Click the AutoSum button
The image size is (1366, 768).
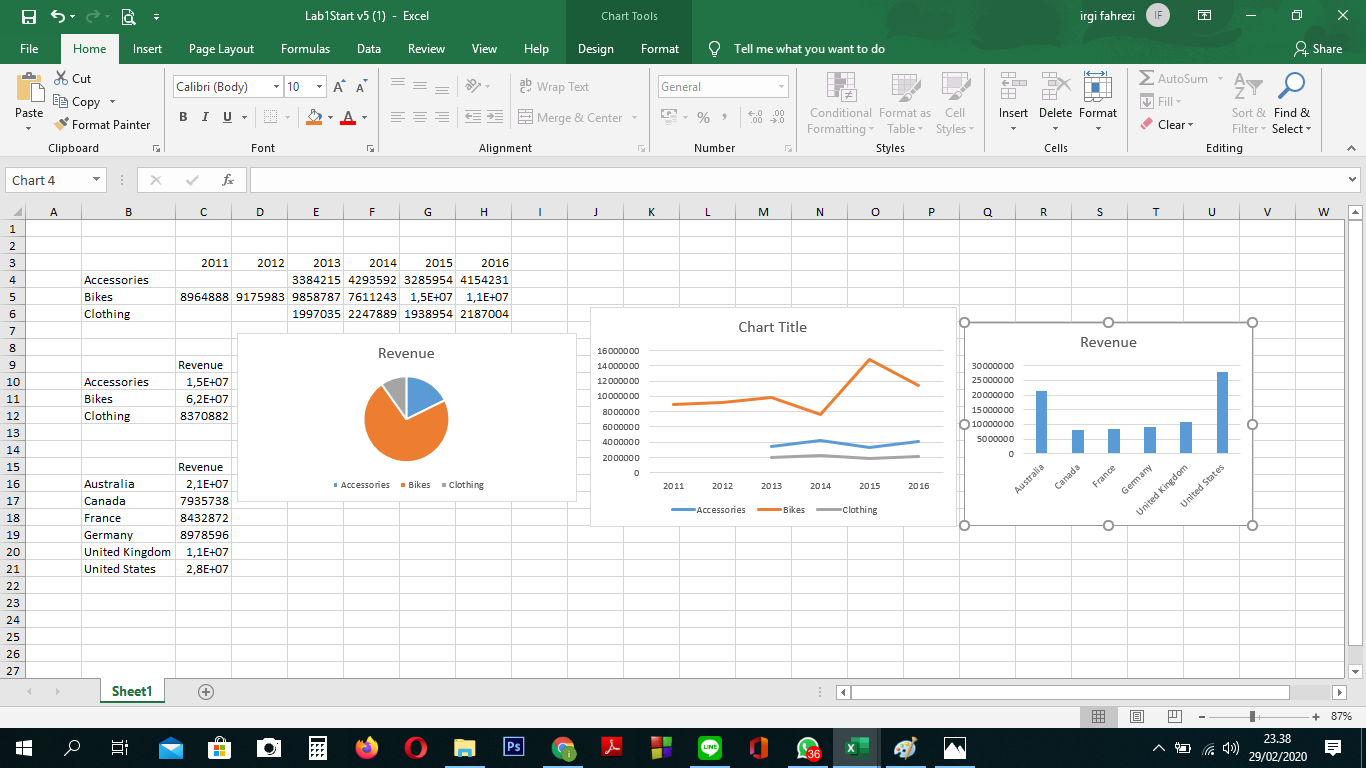(1174, 79)
